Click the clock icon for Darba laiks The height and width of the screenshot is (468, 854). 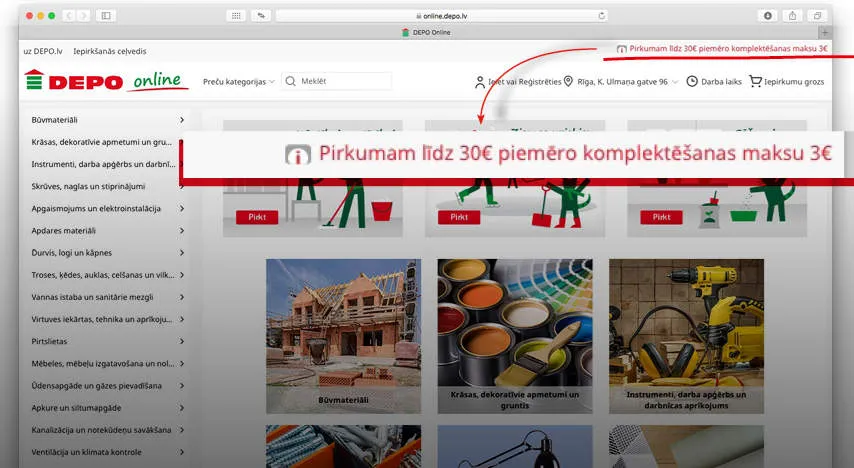[692, 81]
